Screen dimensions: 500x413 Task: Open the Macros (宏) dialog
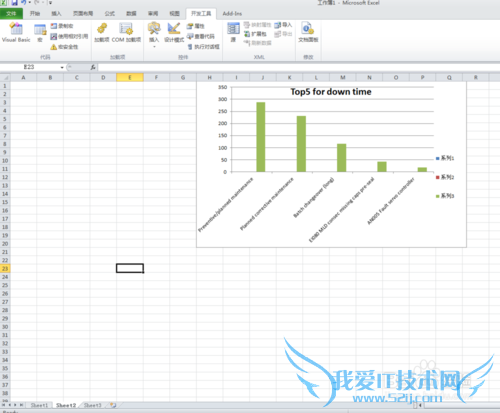(40, 33)
